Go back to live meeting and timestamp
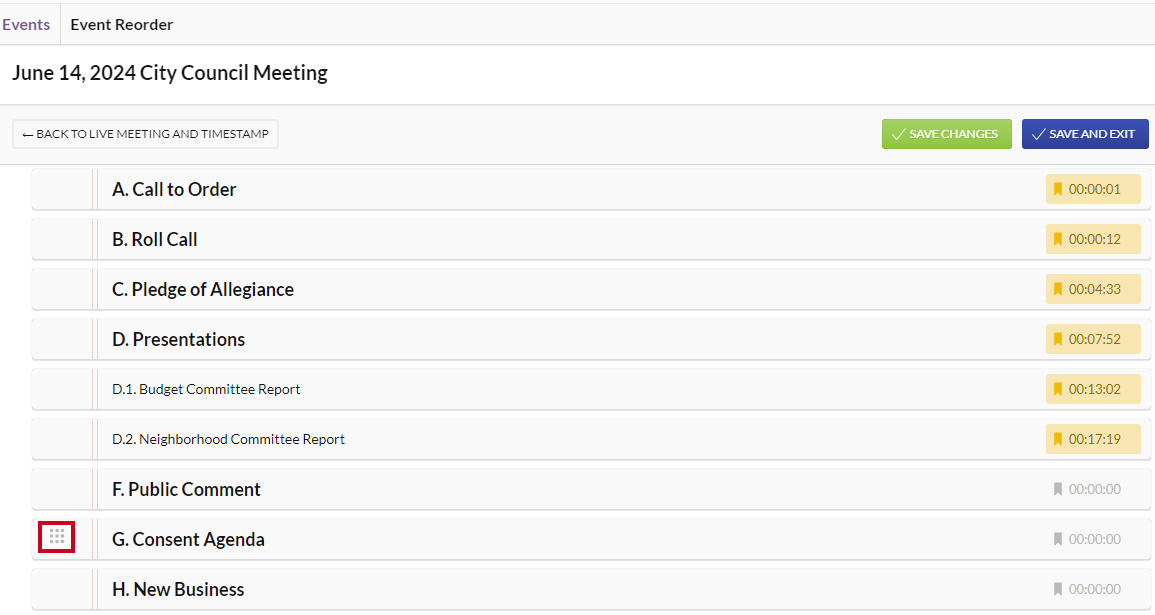The image size is (1155, 615). tap(145, 134)
